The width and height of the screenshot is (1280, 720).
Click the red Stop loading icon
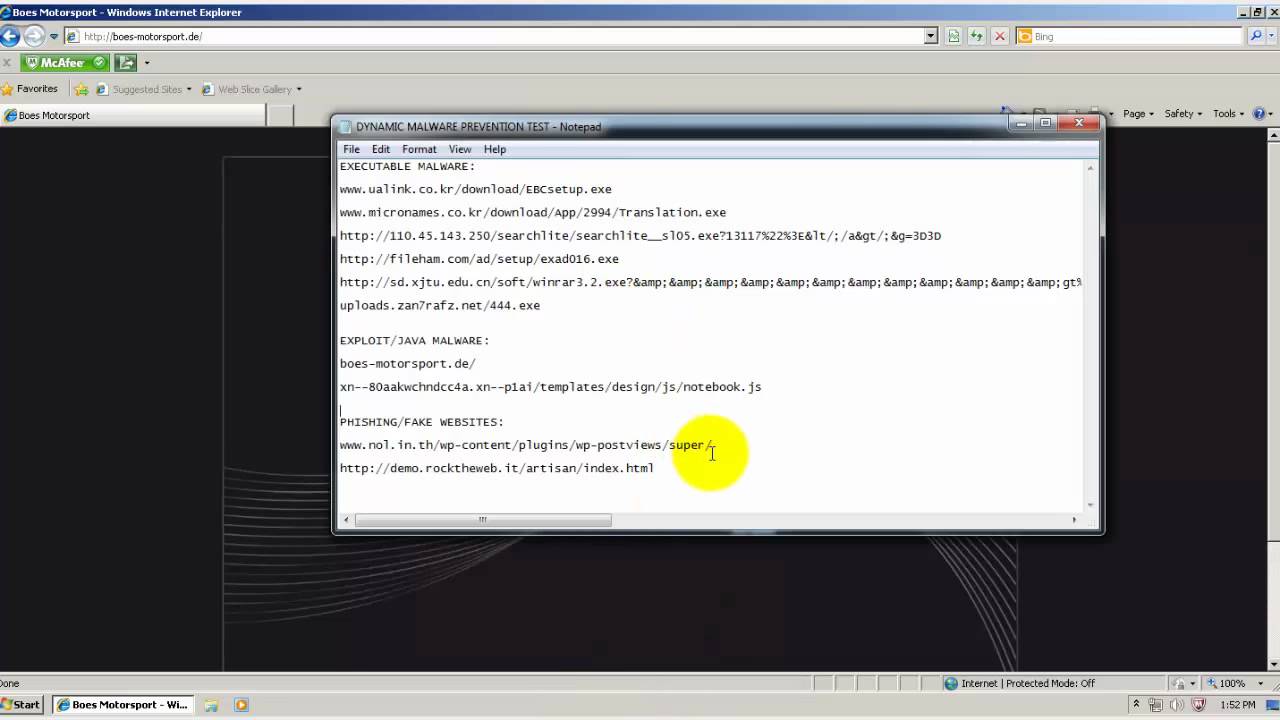pos(998,36)
